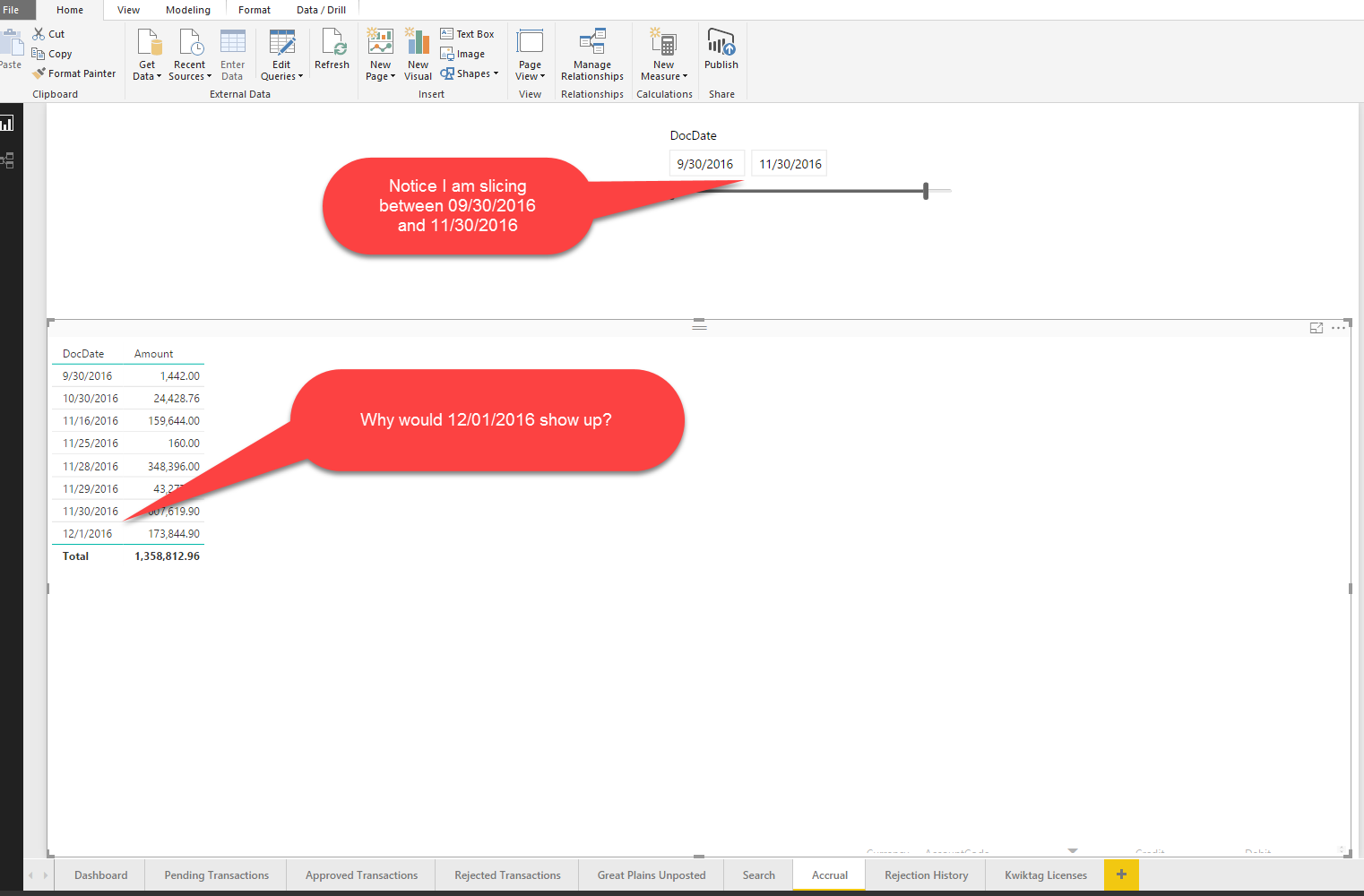This screenshot has width=1364, height=896.
Task: Switch to the Modeling ribbon tab
Action: pyautogui.click(x=188, y=10)
